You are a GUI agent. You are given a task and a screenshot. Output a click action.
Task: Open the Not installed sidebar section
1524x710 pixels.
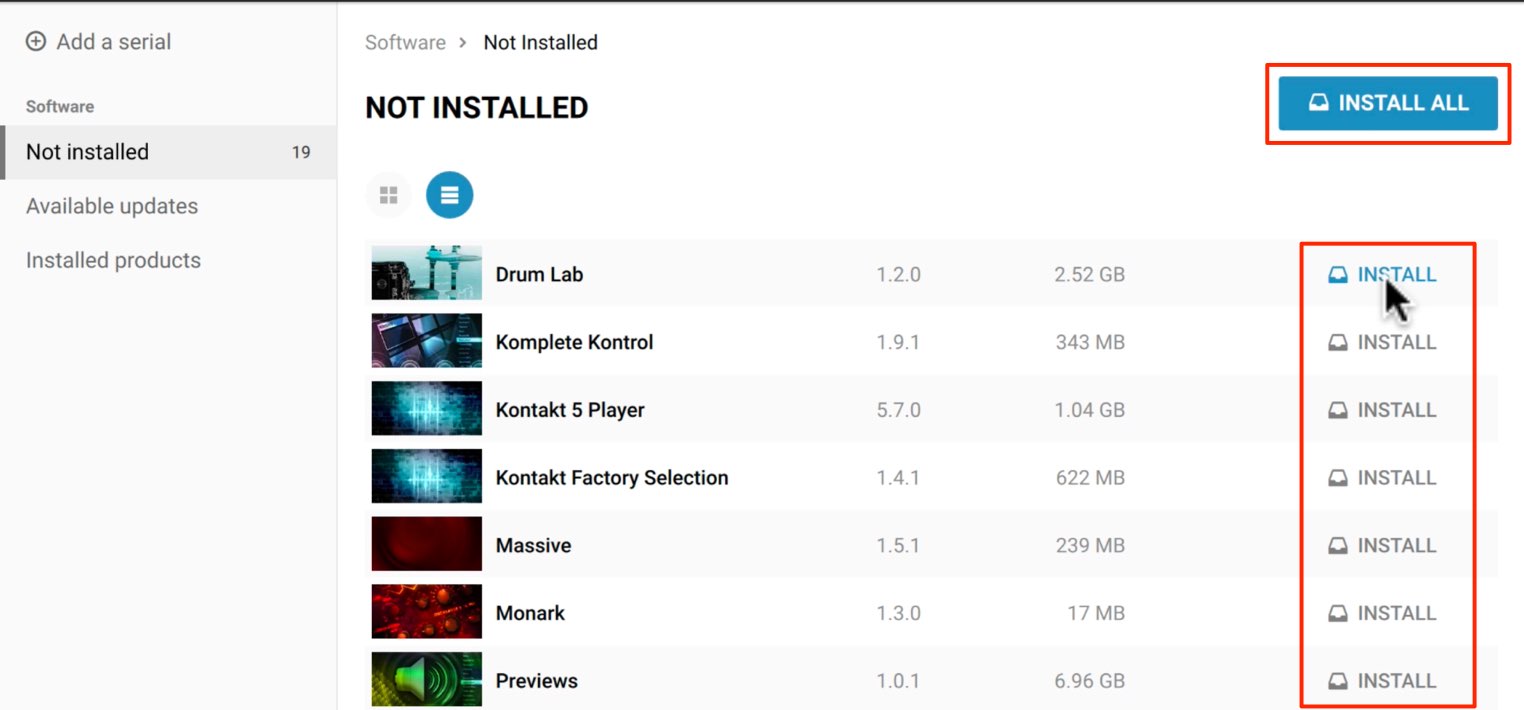point(169,152)
